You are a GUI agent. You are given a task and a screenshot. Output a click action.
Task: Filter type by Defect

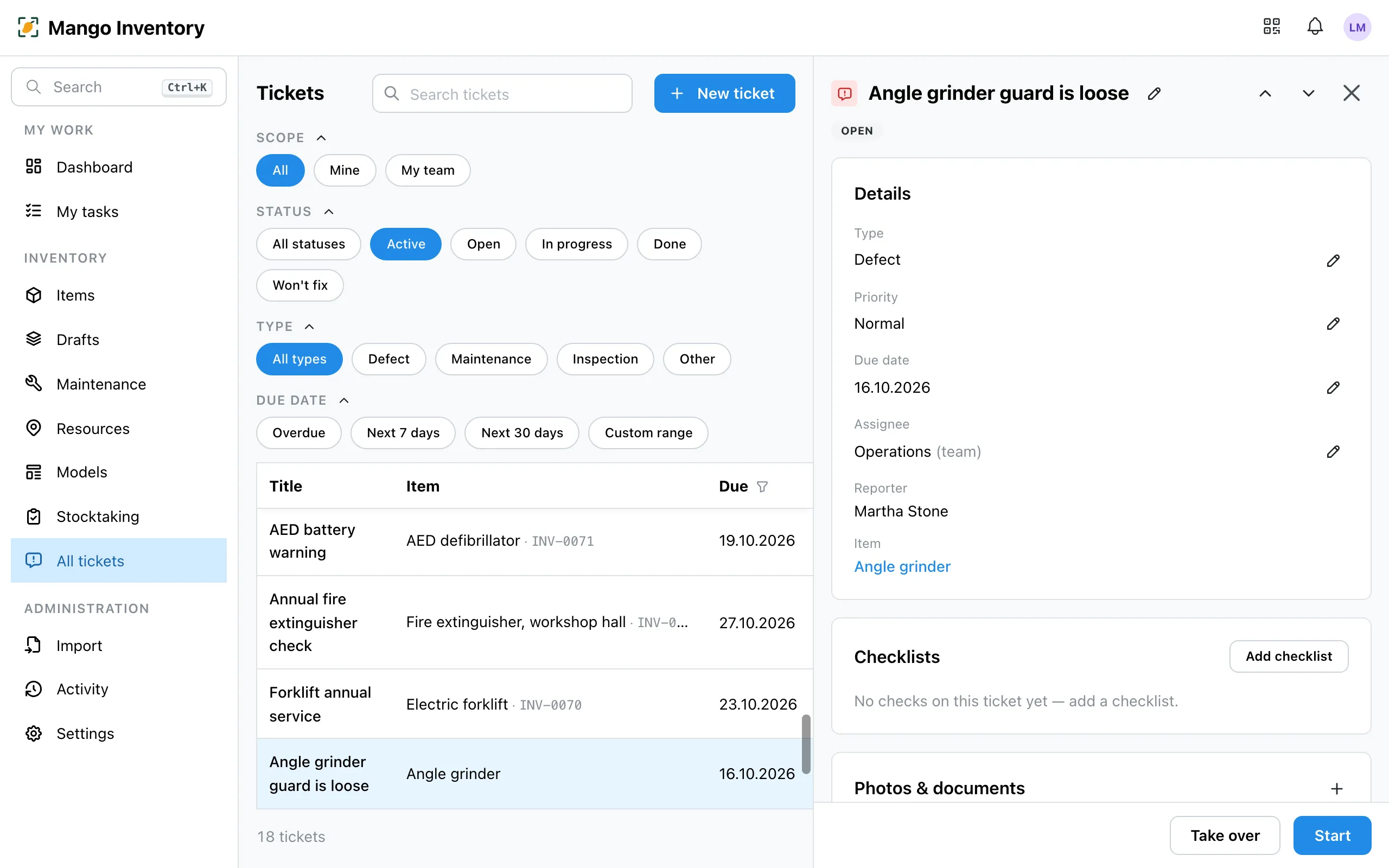coord(388,359)
